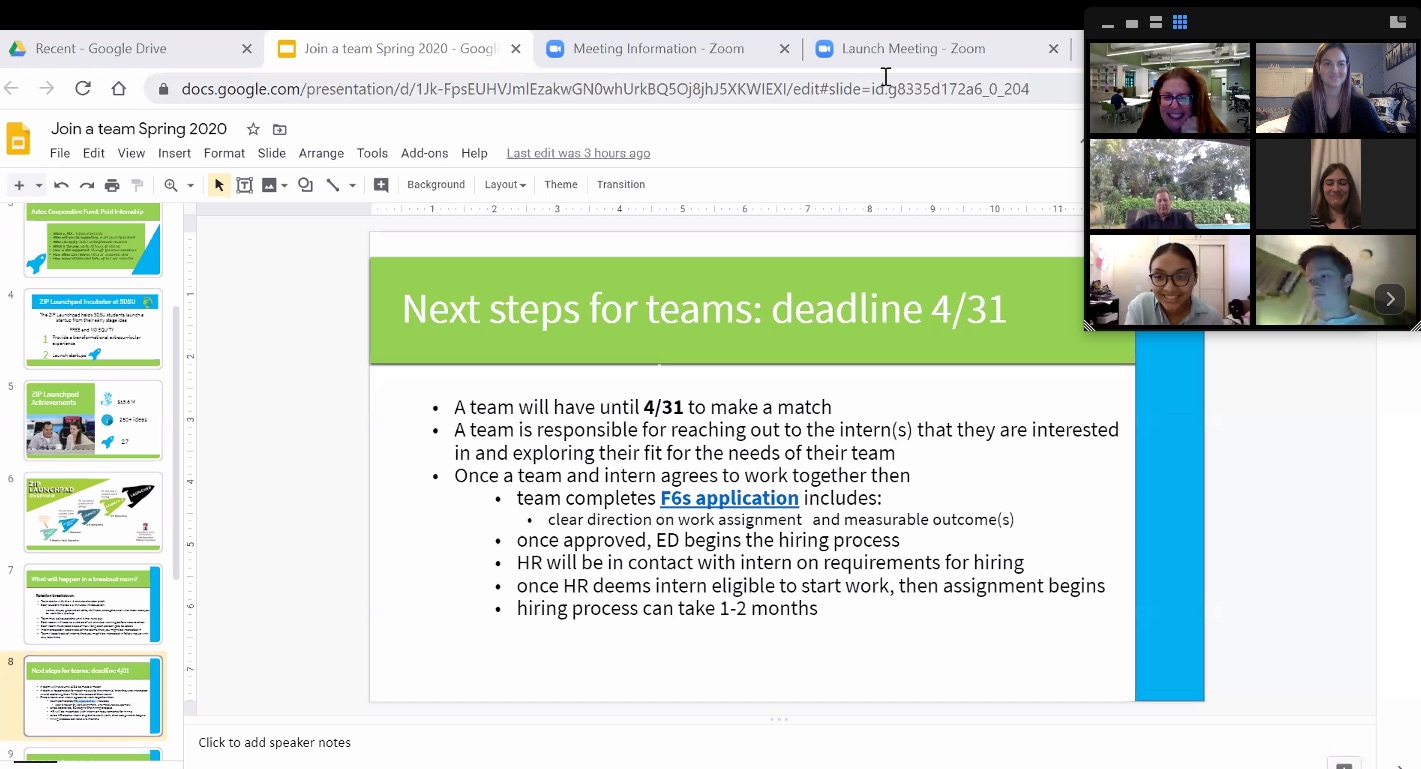Select slide 4 thumbnail ZIP Launchpad Incubator
This screenshot has height=769, width=1421.
[93, 329]
